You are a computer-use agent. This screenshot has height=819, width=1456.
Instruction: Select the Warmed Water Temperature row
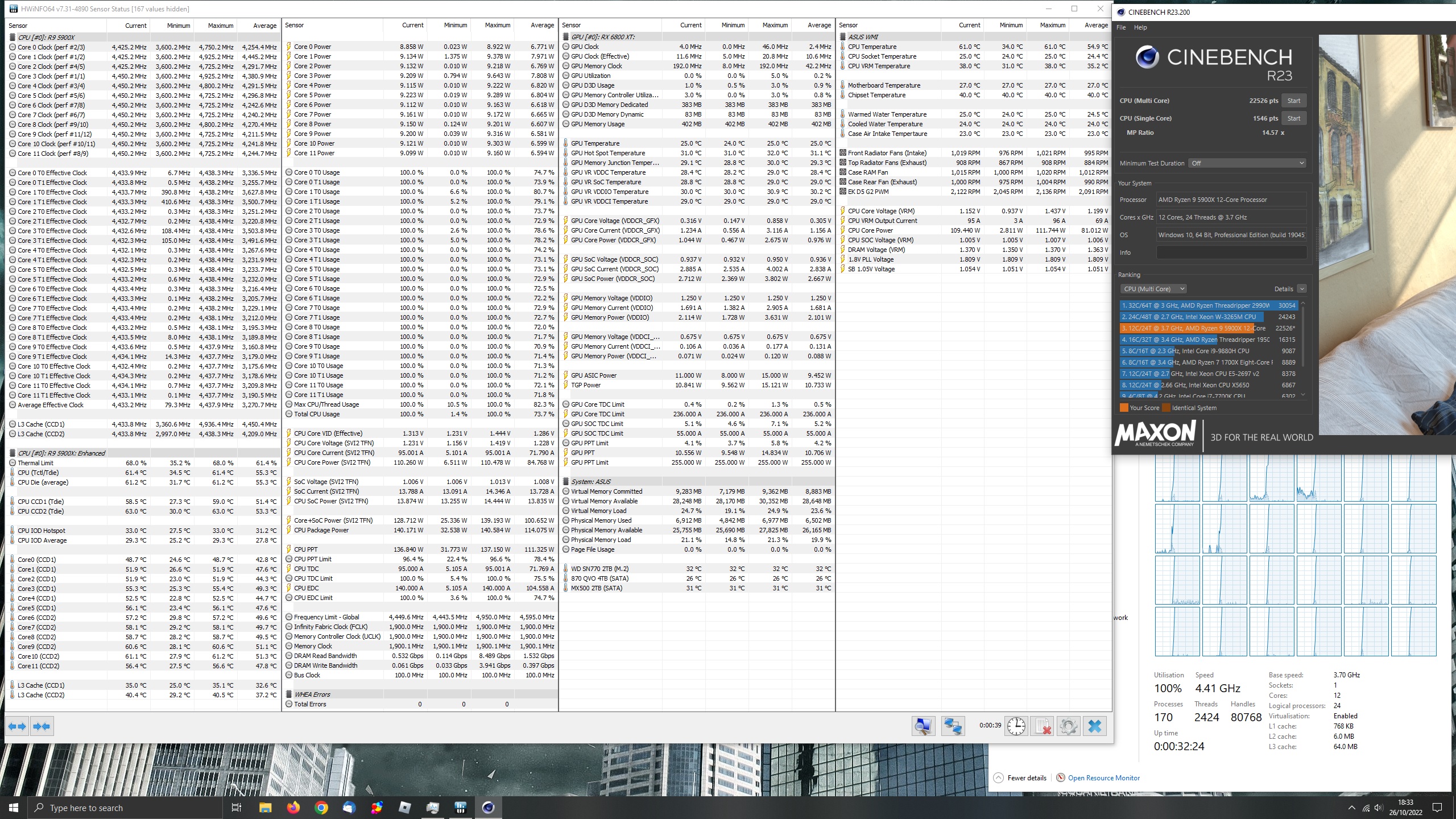pyautogui.click(x=974, y=114)
